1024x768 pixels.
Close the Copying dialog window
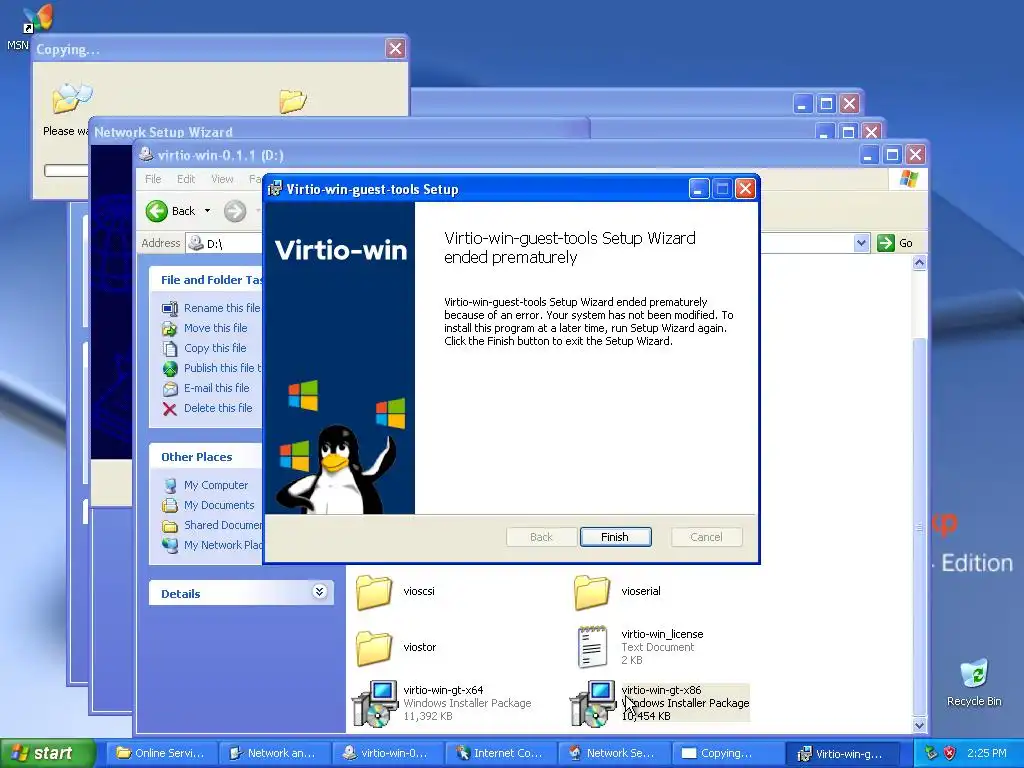[x=395, y=48]
